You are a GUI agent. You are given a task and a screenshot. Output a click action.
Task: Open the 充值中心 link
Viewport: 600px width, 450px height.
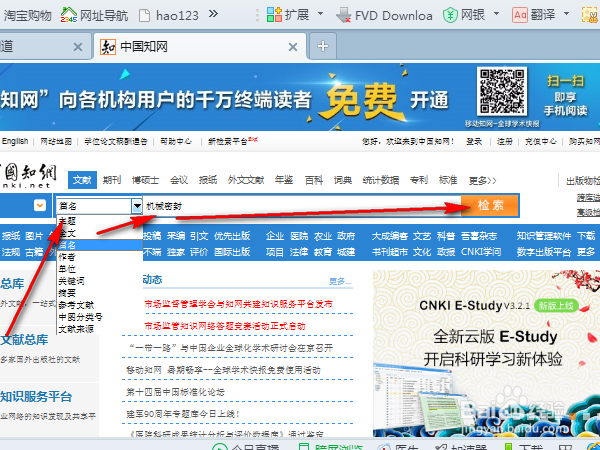coord(540,142)
